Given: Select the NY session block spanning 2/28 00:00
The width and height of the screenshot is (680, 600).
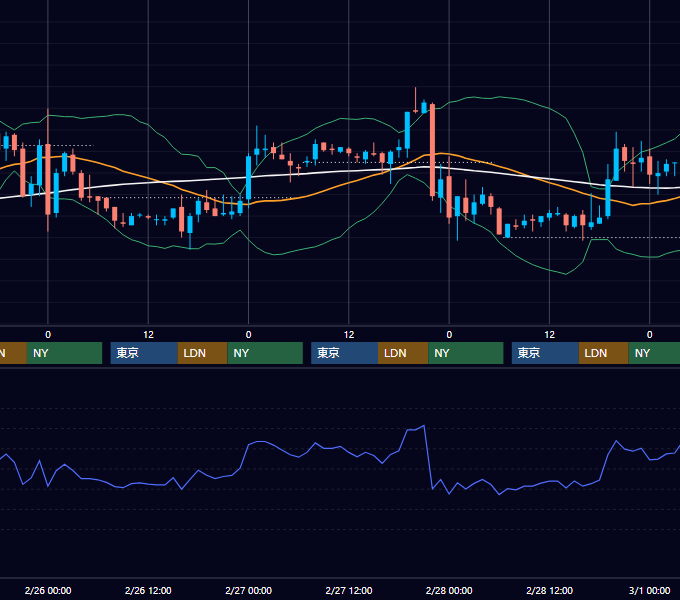Looking at the screenshot, I should tap(466, 353).
